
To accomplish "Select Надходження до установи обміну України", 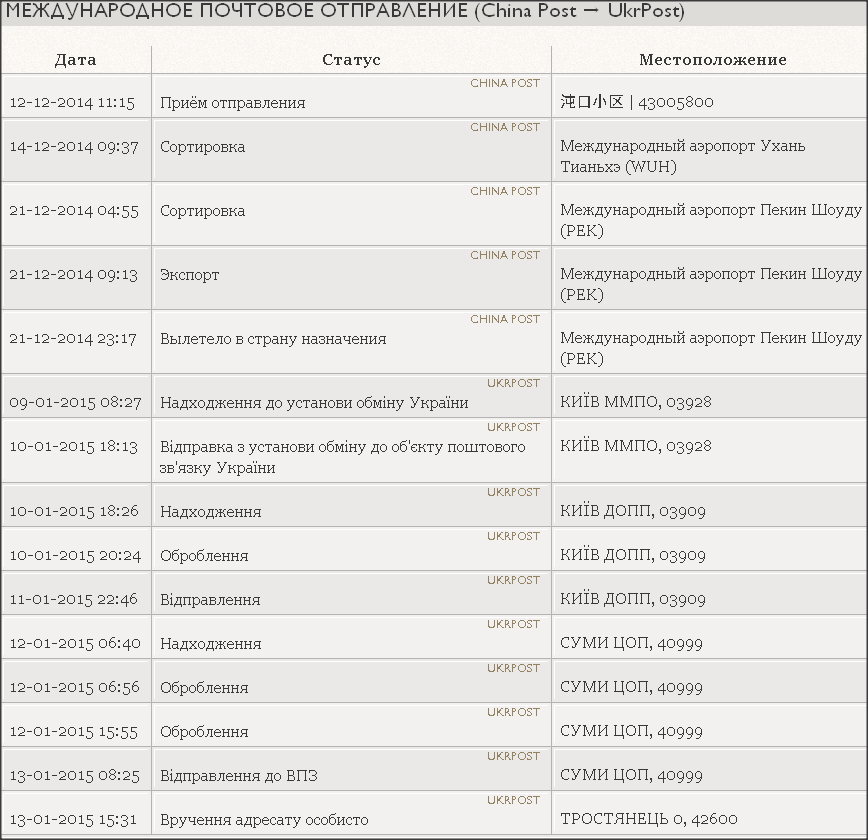I will point(314,403).
